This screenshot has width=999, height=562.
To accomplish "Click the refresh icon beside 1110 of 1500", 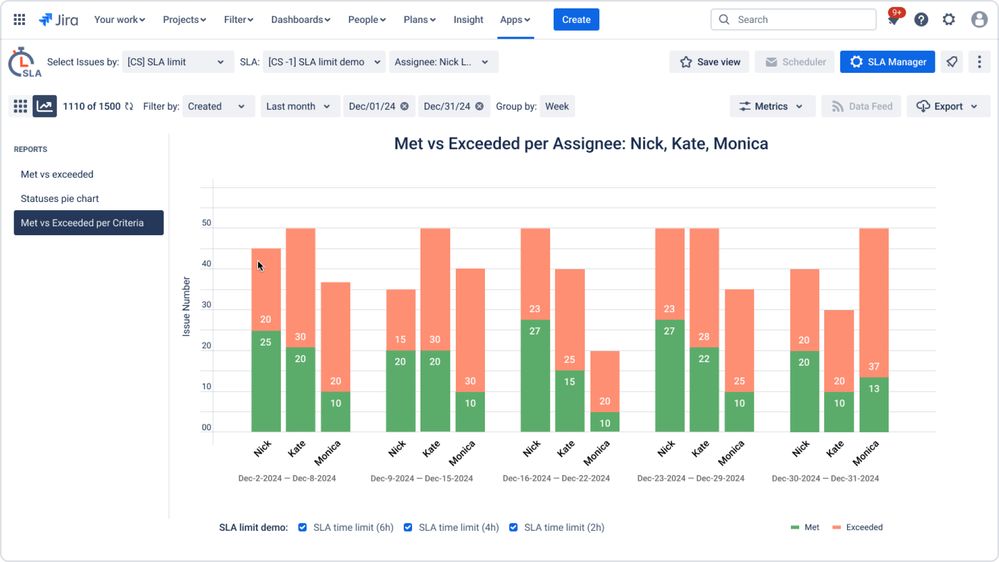I will click(129, 106).
